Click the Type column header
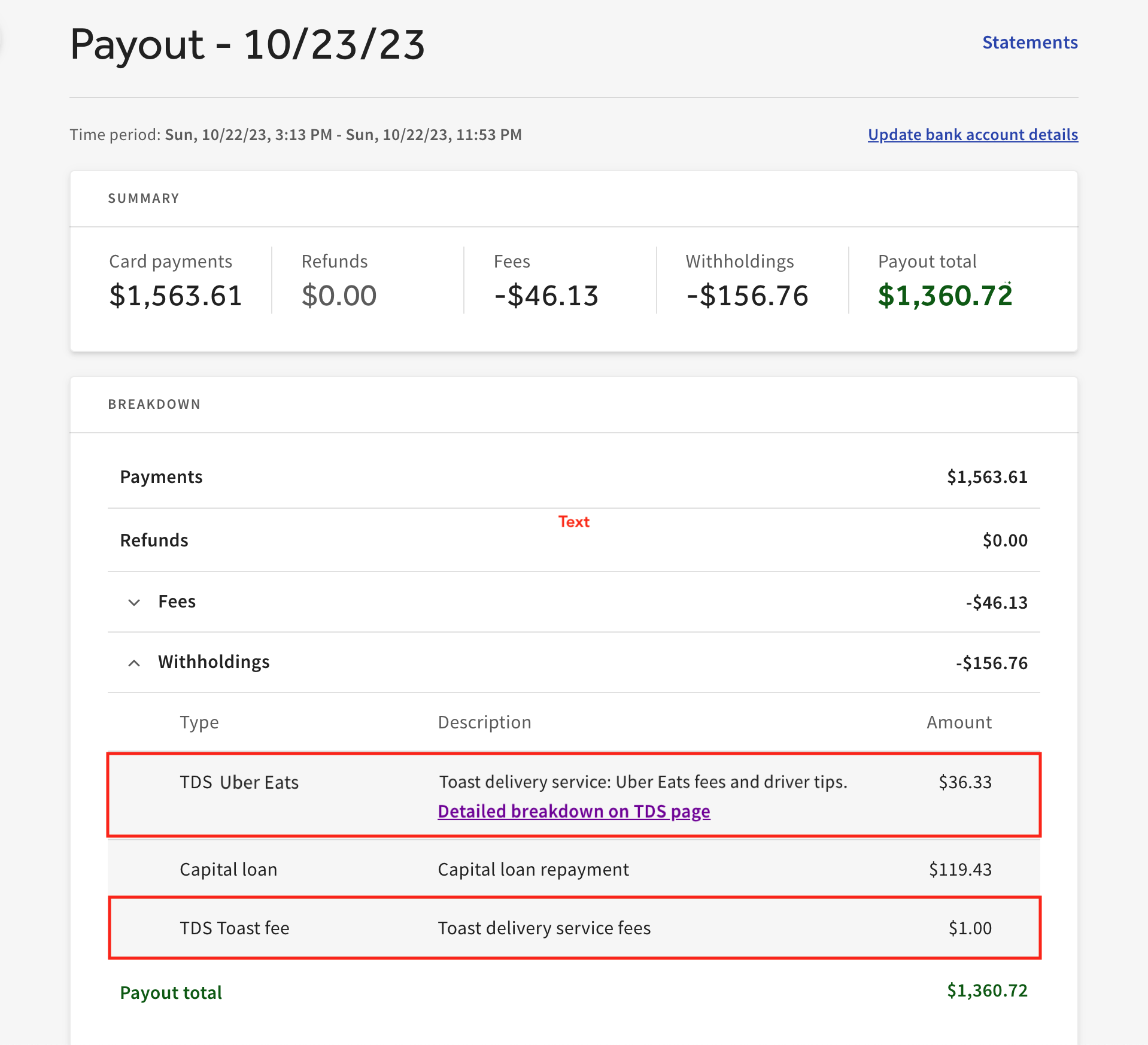Viewport: 1148px width, 1045px height. coord(199,722)
